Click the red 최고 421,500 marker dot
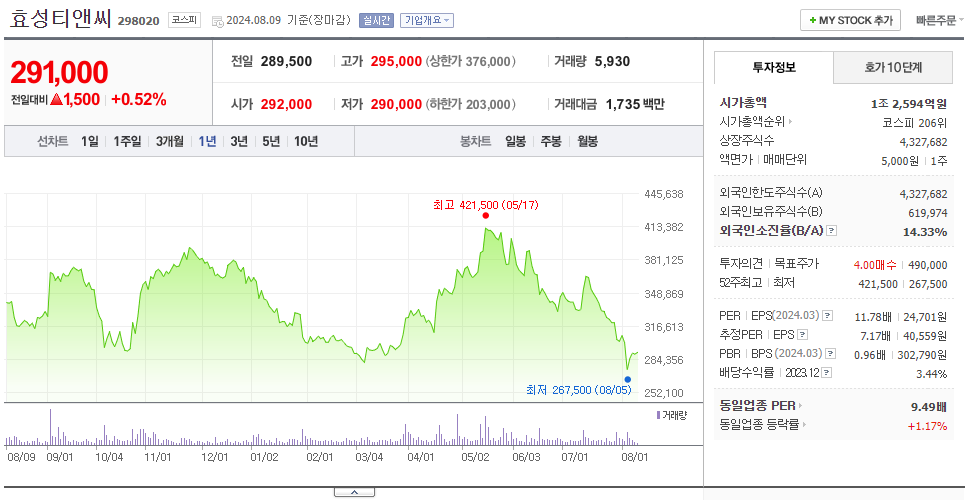 tap(486, 215)
